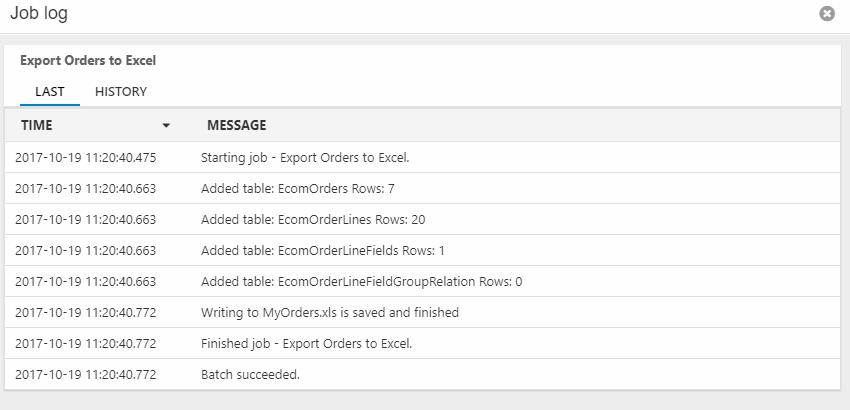This screenshot has width=850, height=410.
Task: Select the 'Starting job' log row
Action: (305, 157)
